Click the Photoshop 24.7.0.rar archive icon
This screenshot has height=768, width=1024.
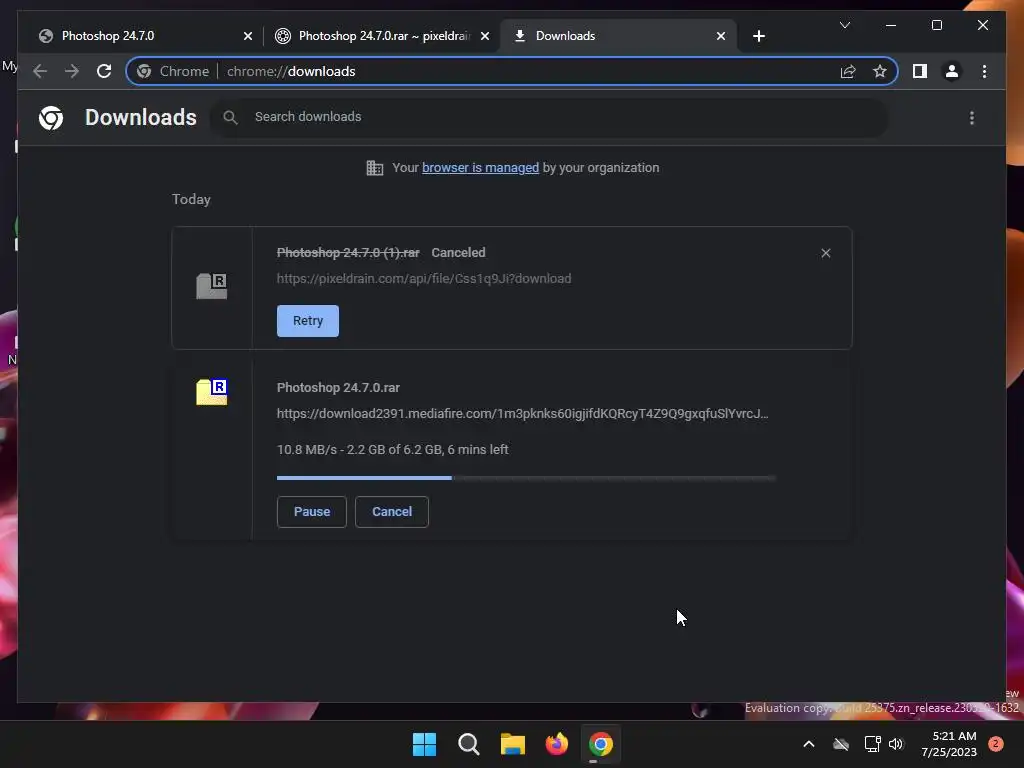tap(212, 392)
